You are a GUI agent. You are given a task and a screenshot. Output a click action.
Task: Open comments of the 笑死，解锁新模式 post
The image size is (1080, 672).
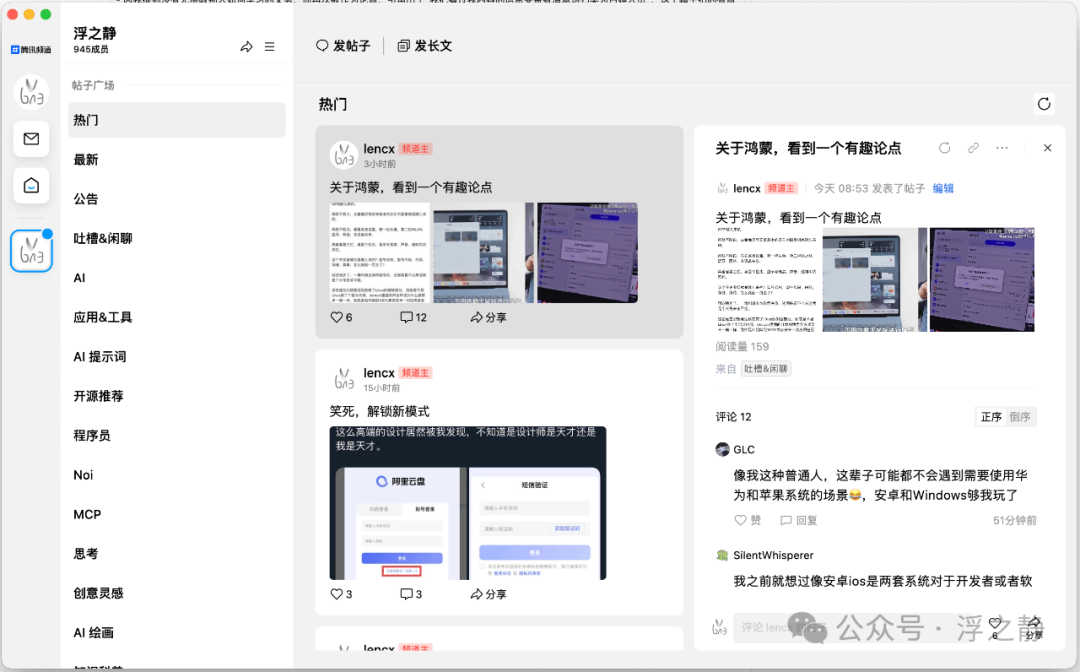click(x=411, y=594)
